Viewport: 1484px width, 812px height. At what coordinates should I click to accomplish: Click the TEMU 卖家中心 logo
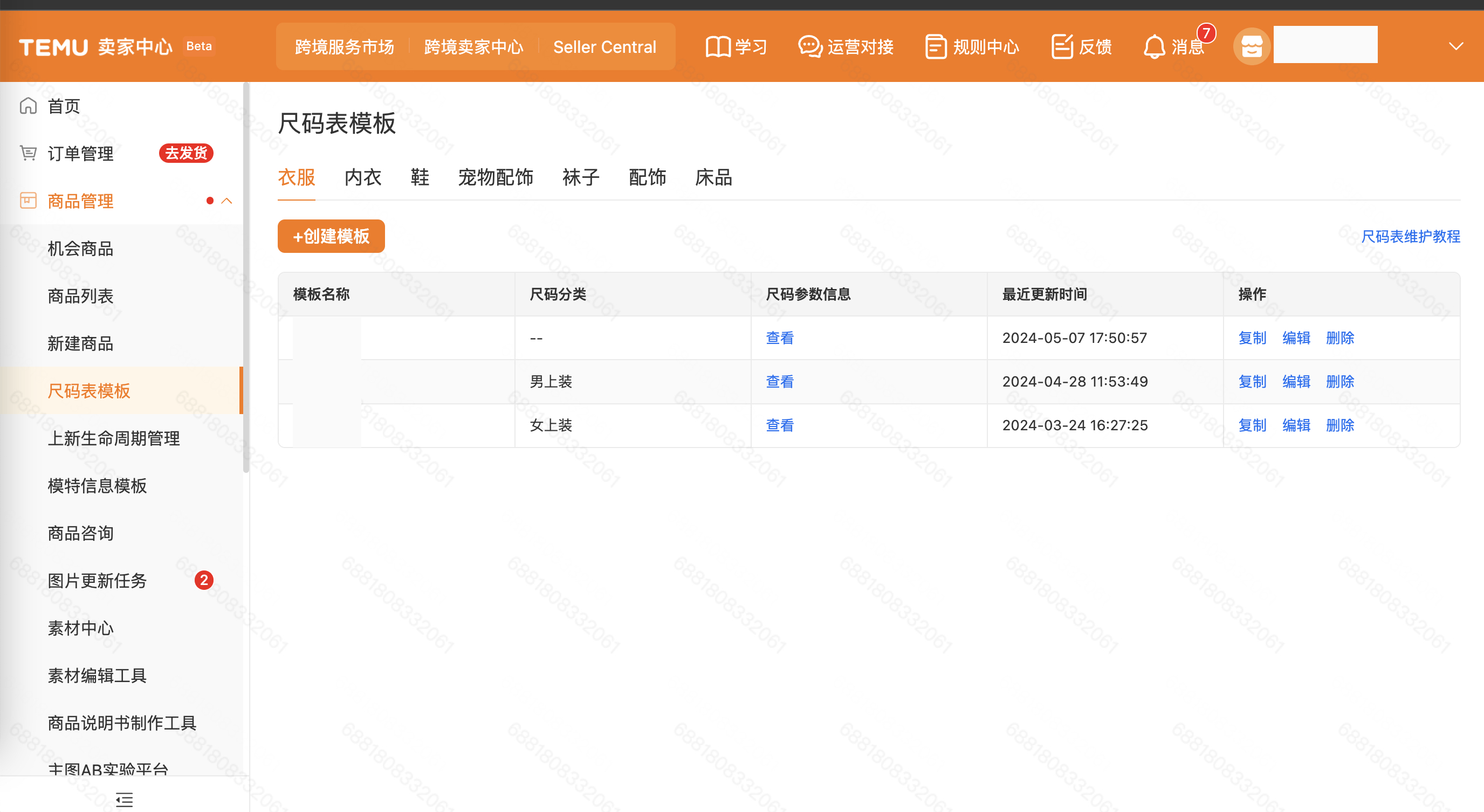point(95,46)
